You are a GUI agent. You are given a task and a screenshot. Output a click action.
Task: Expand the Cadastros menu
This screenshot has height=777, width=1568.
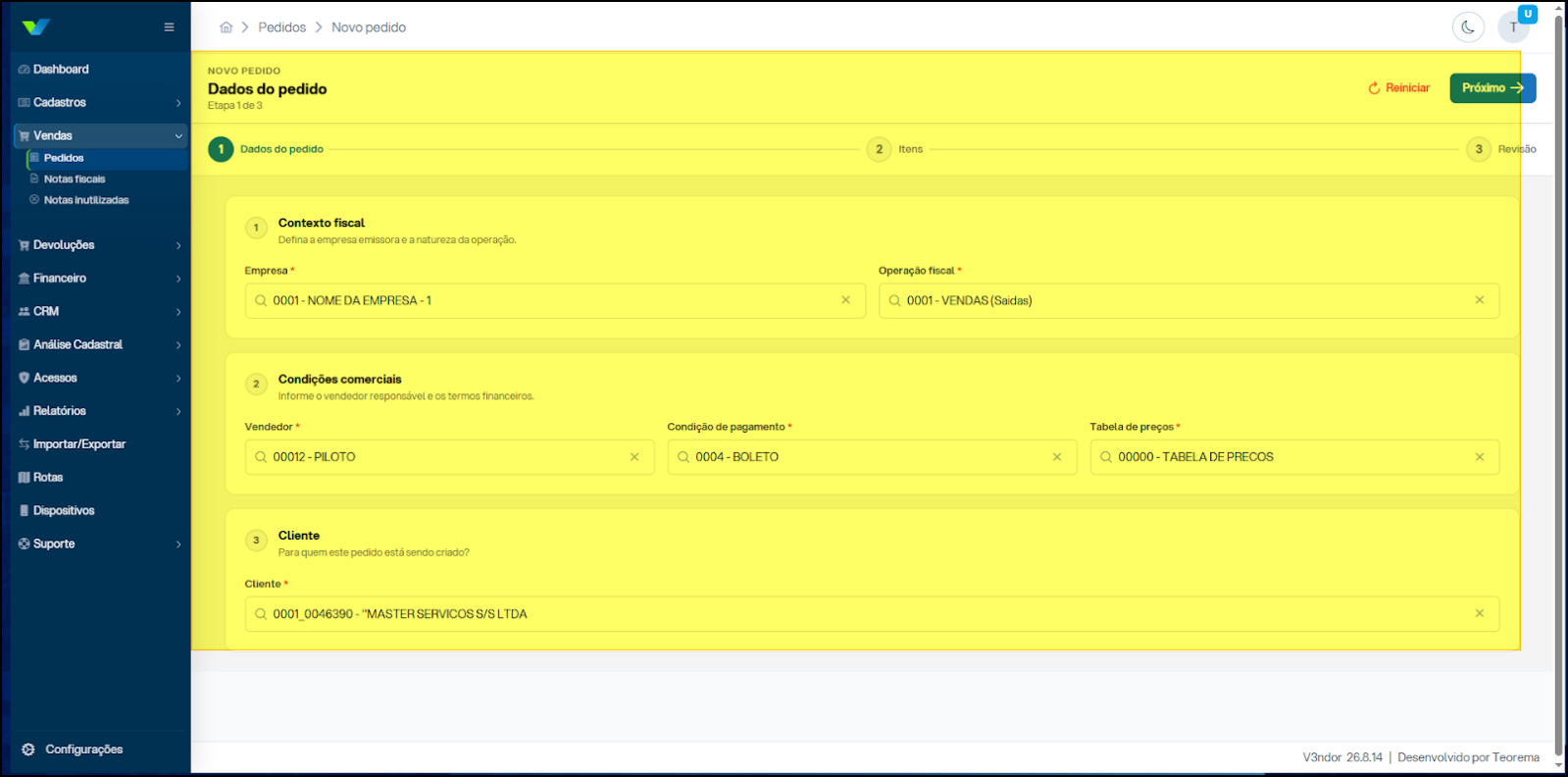(100, 103)
